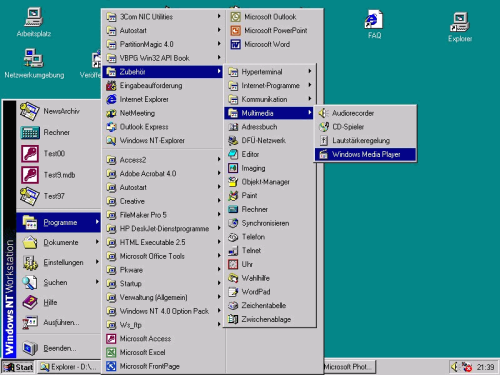This screenshot has width=500, height=375.
Task: Open the Paint icon in Zubehör
Action: point(233,196)
